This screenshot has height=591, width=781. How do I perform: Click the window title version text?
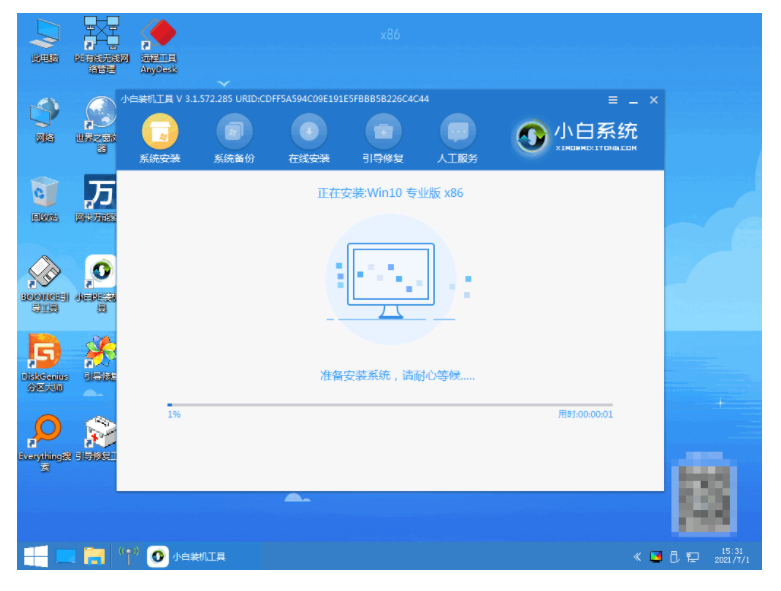(274, 99)
